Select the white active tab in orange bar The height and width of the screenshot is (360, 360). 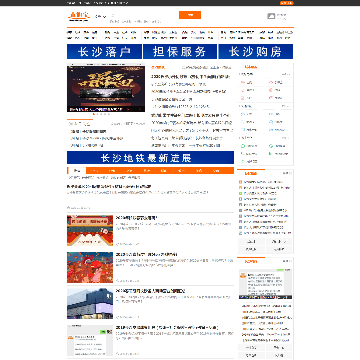(77, 171)
